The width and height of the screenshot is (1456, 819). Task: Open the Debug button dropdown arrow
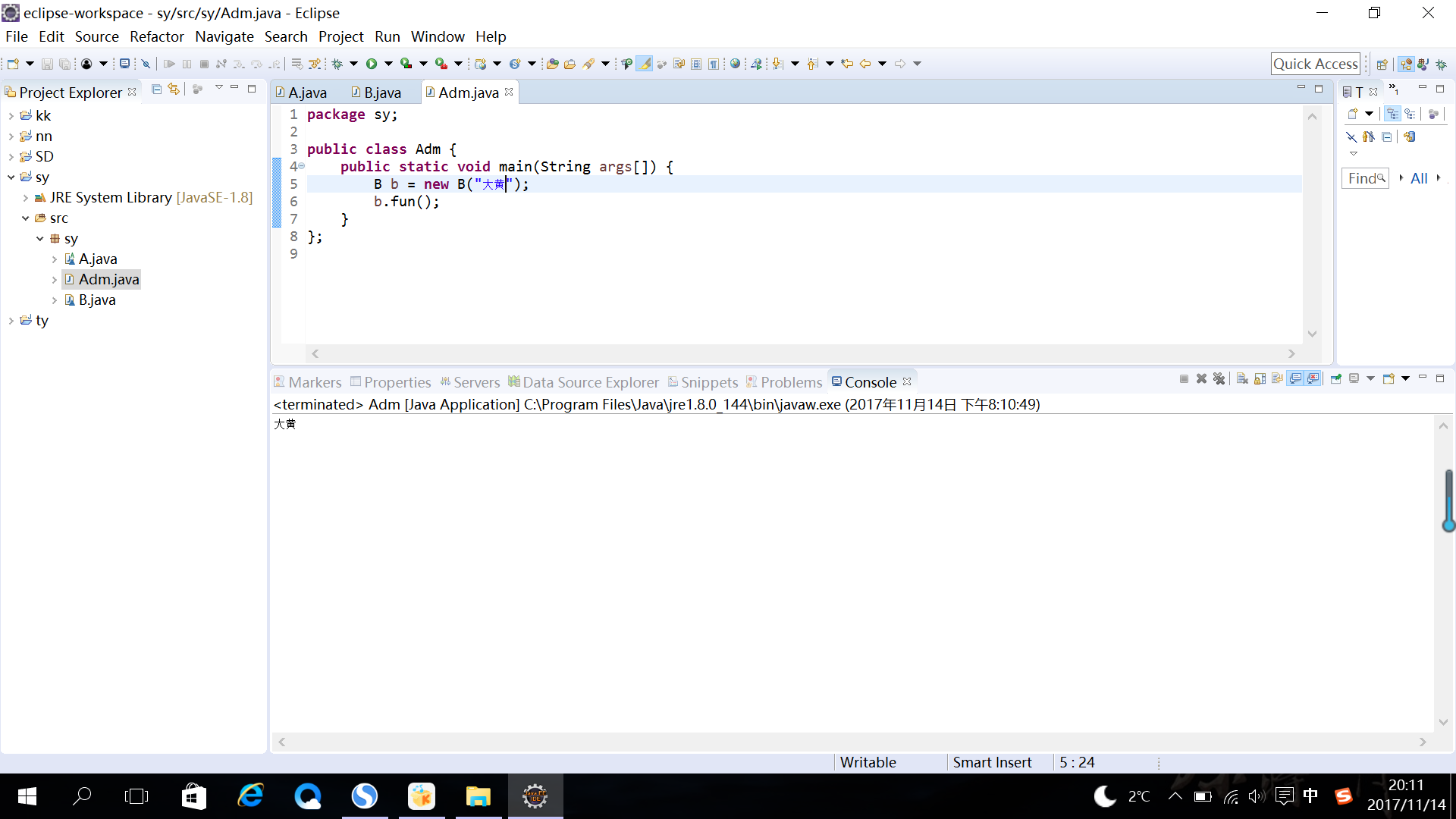tap(353, 64)
